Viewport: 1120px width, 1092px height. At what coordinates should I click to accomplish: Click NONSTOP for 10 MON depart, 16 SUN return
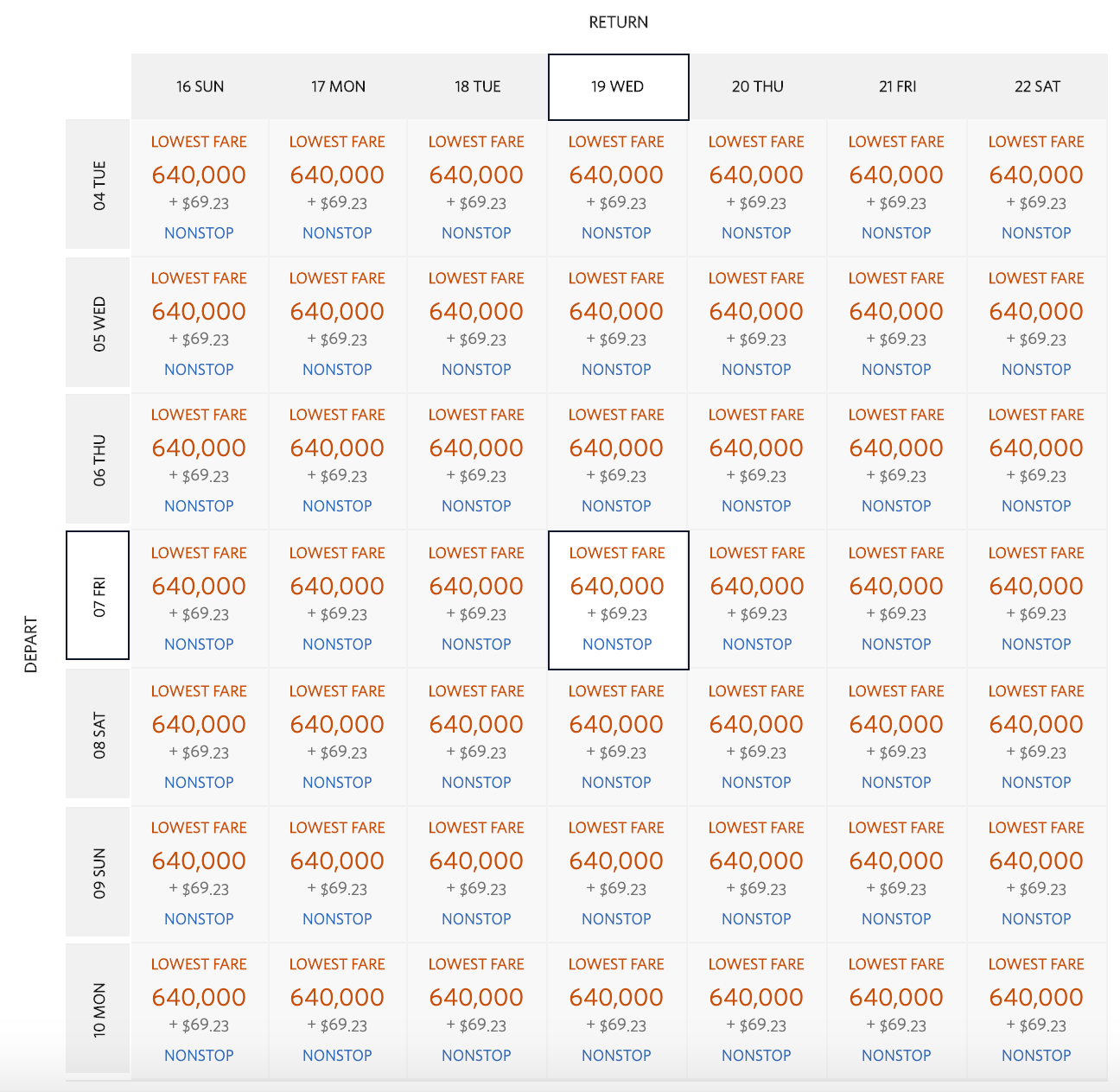tap(199, 1056)
